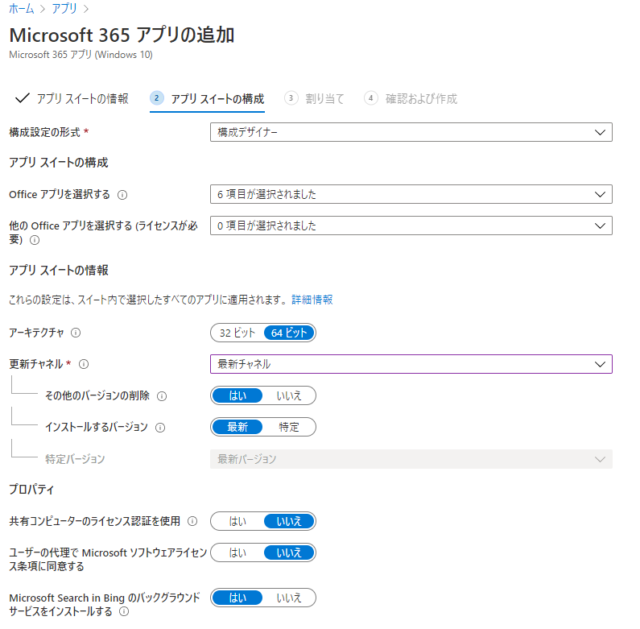
Task: Set その他のバージョンの削除 to はい
Action: tap(238, 396)
